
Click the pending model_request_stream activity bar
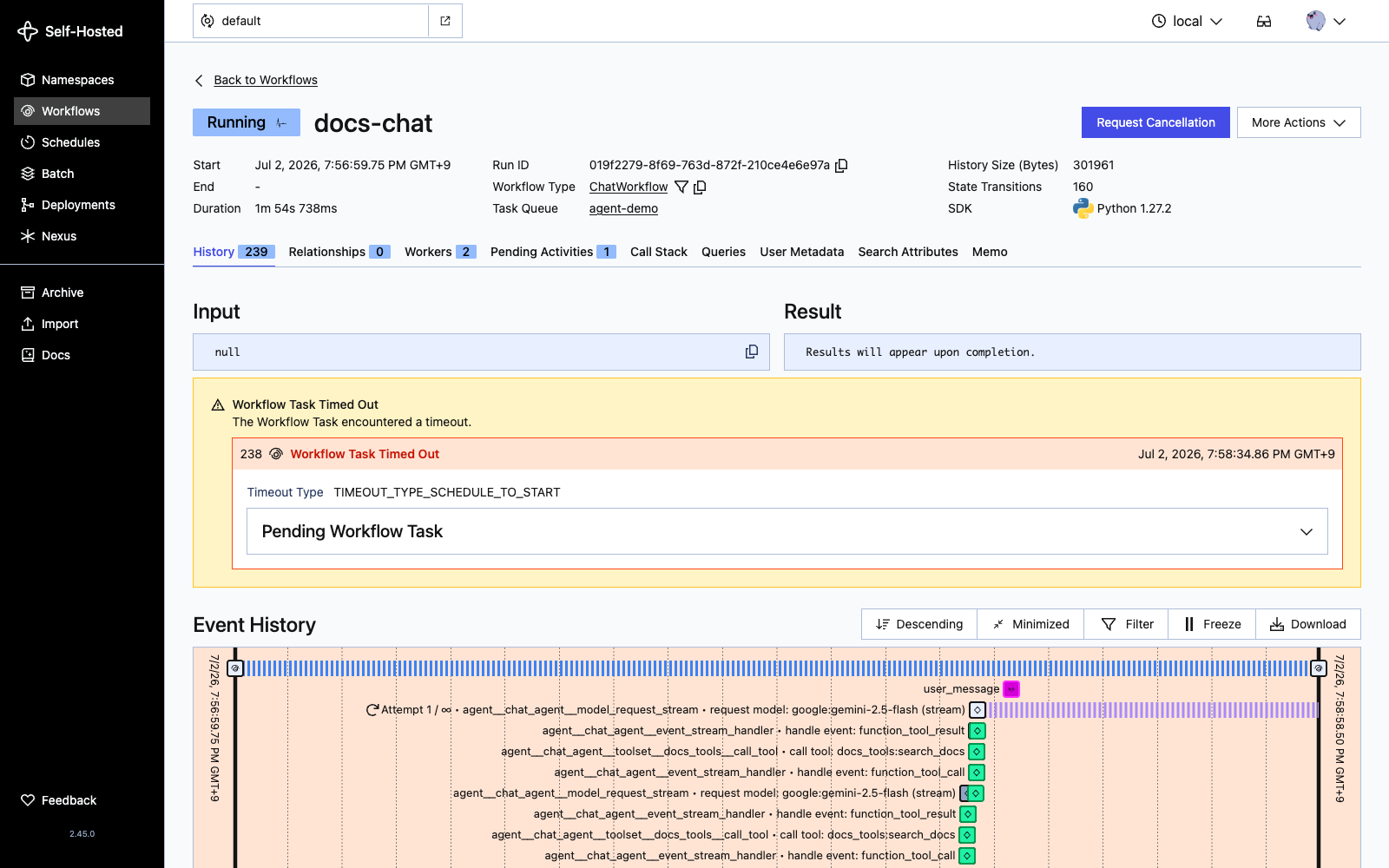(x=1153, y=710)
